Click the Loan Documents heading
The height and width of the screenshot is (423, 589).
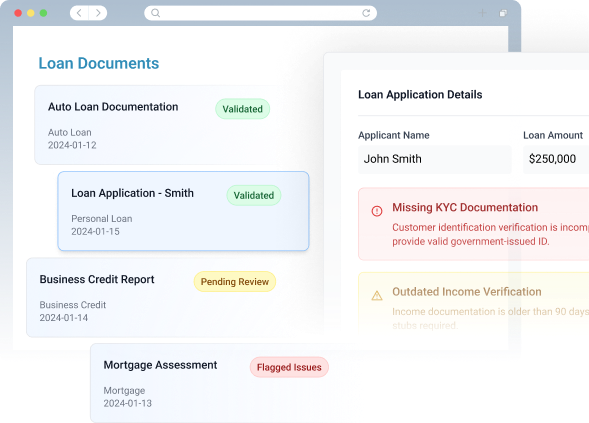[99, 63]
